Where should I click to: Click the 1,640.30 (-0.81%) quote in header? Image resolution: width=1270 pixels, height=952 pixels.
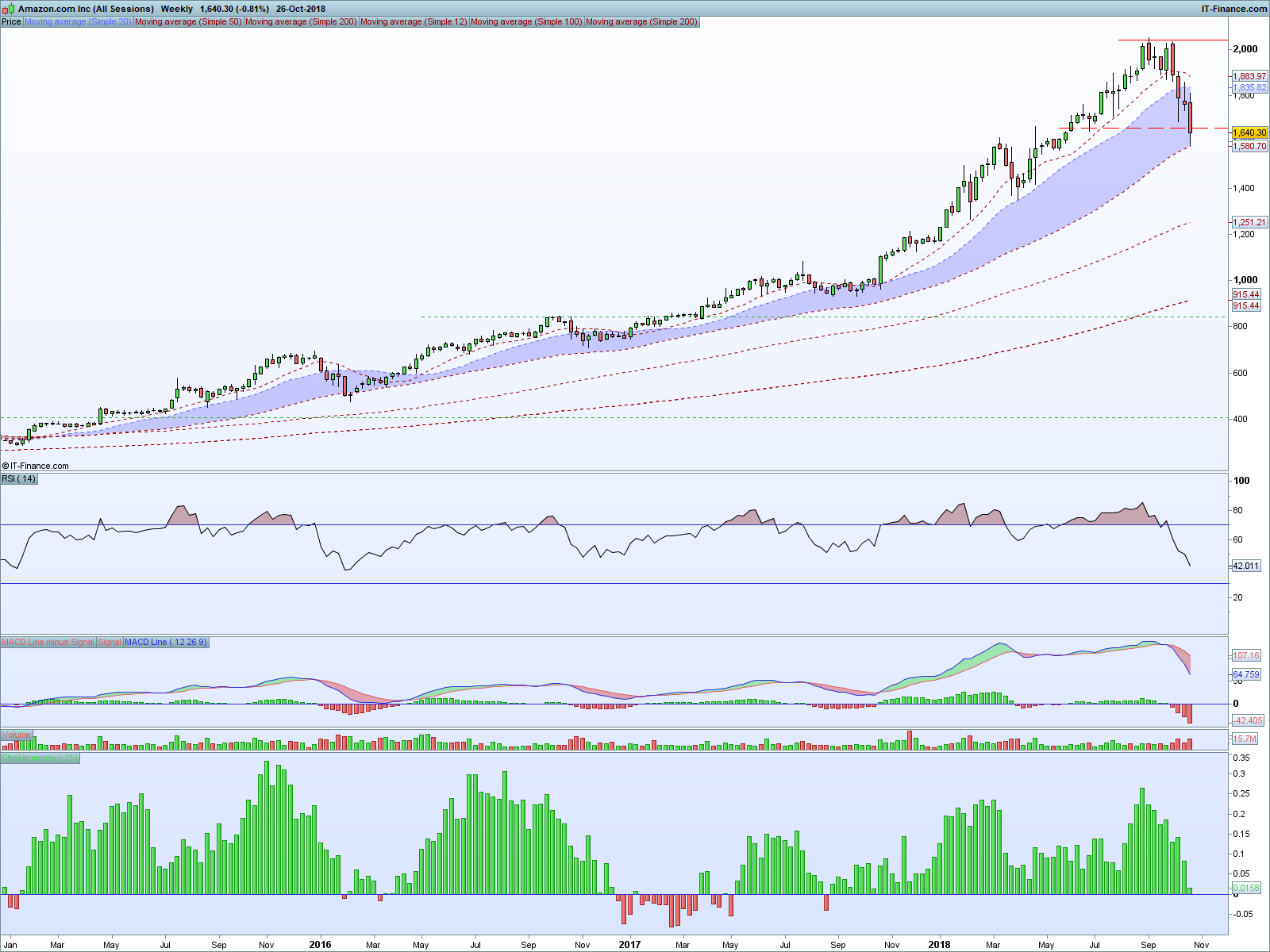coord(234,9)
